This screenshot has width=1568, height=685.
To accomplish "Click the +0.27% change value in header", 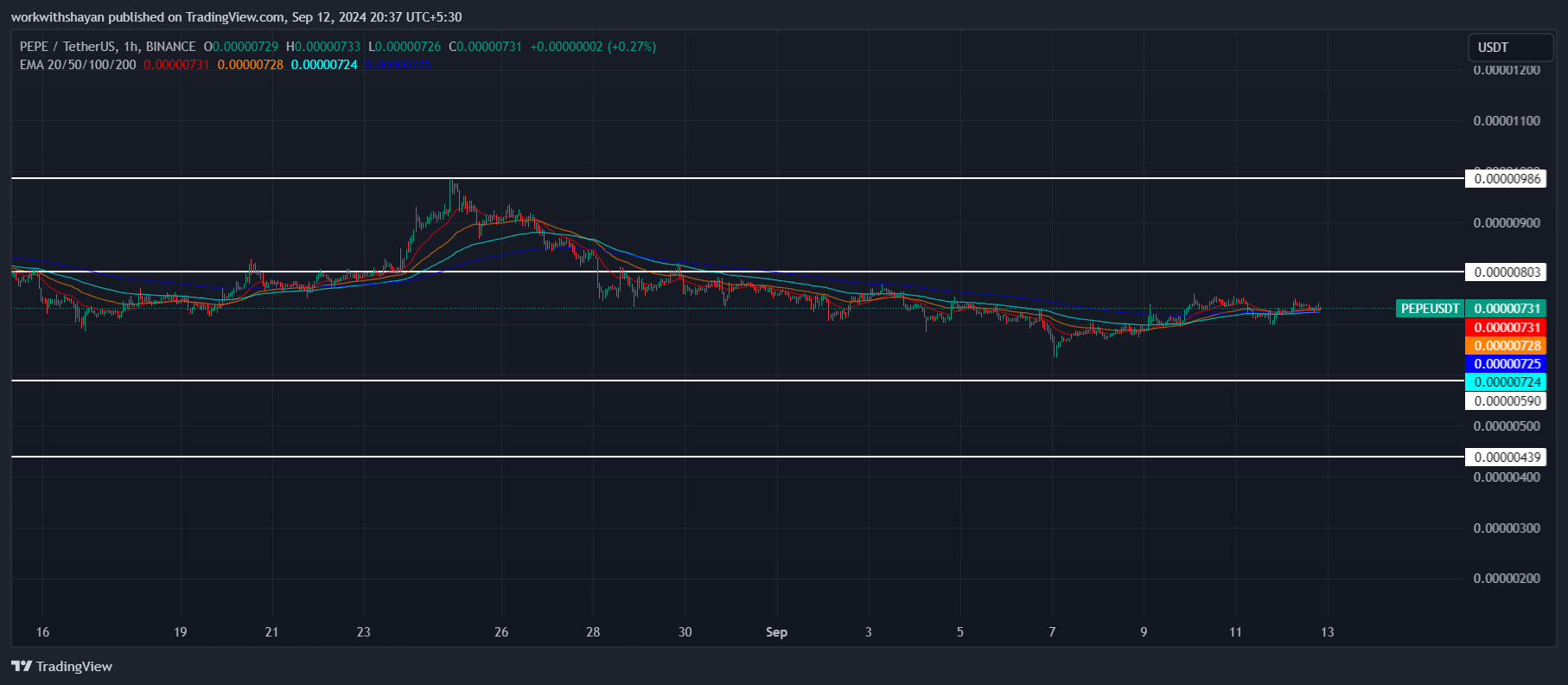I will tap(632, 47).
